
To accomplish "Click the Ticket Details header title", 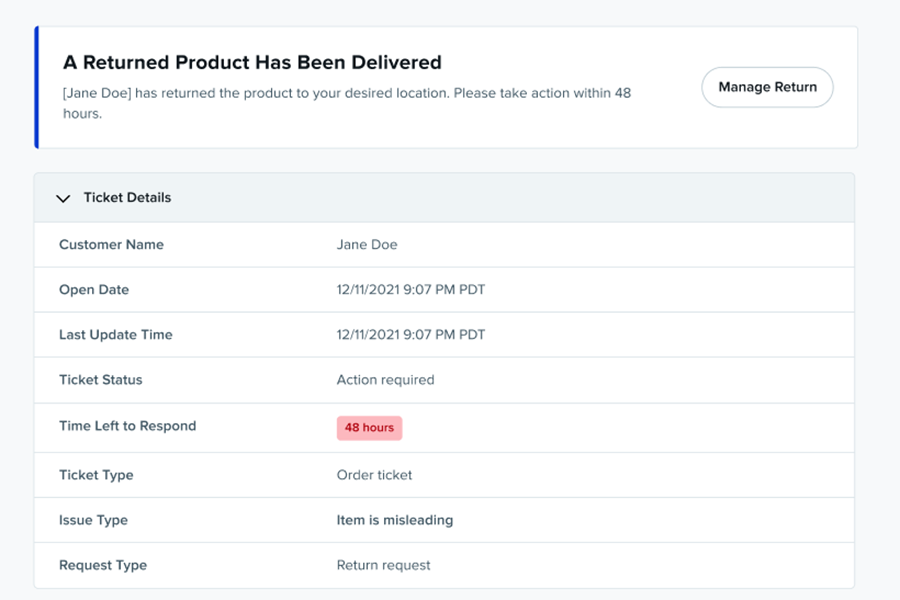I will point(127,198).
